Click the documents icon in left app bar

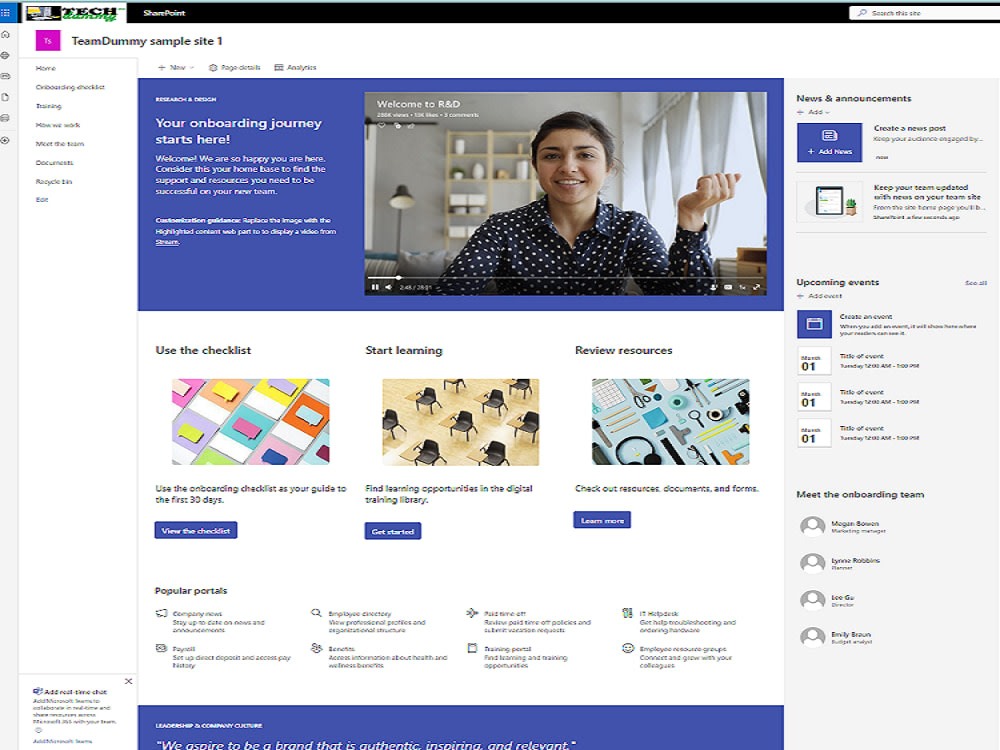7,97
